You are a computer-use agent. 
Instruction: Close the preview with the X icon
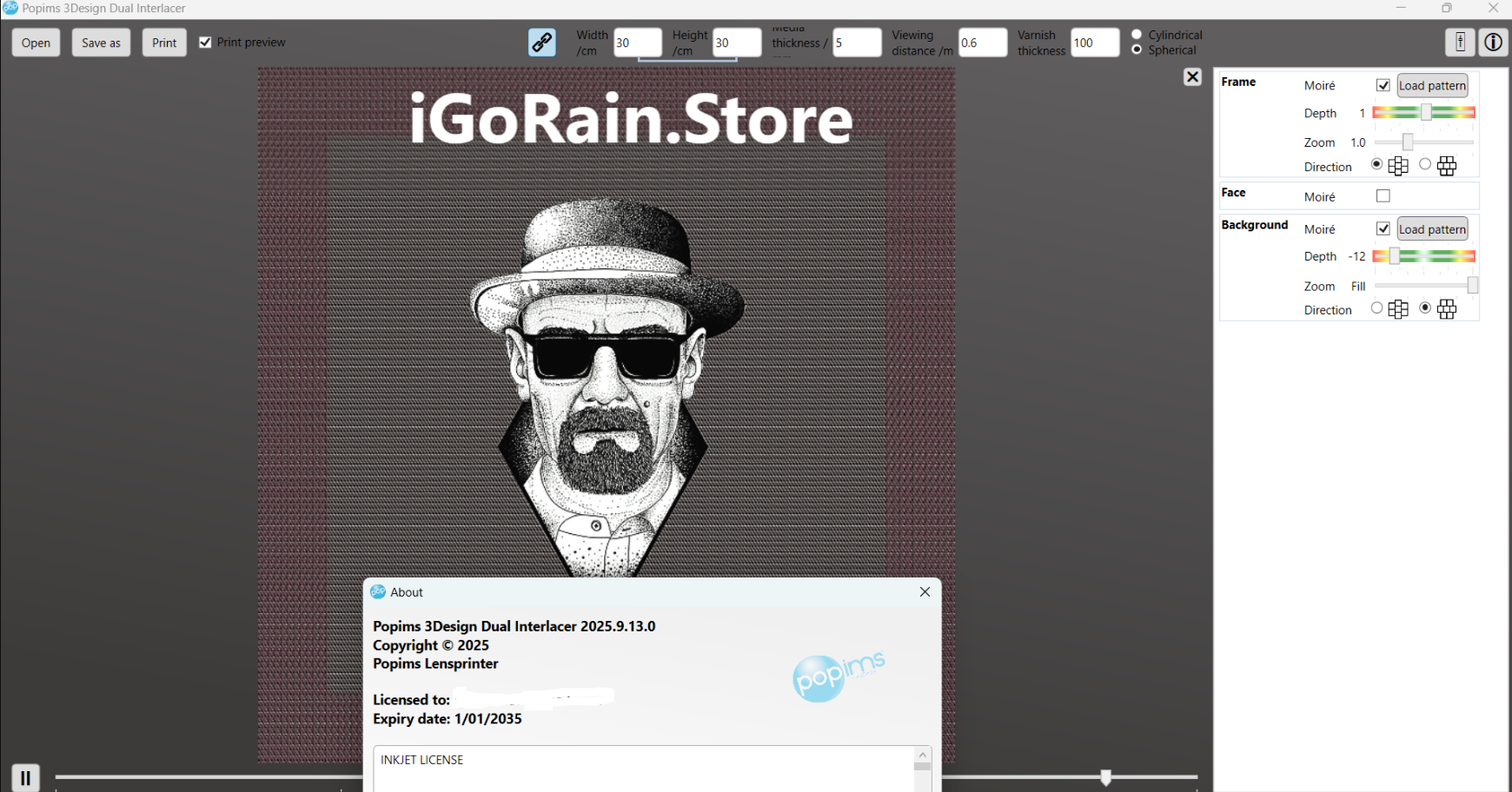pyautogui.click(x=1192, y=77)
